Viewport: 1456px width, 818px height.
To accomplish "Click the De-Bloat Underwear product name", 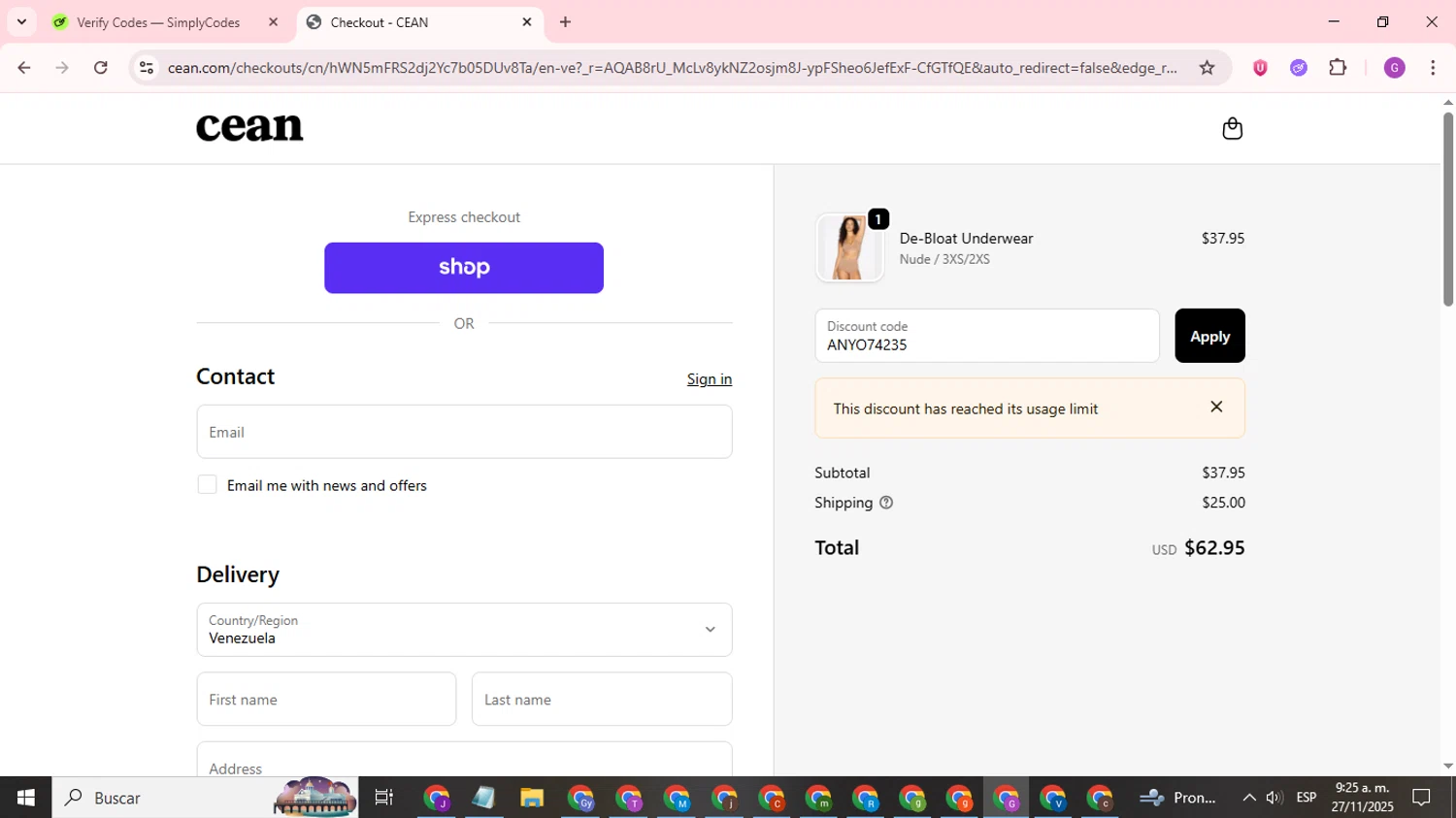I will coord(966,239).
